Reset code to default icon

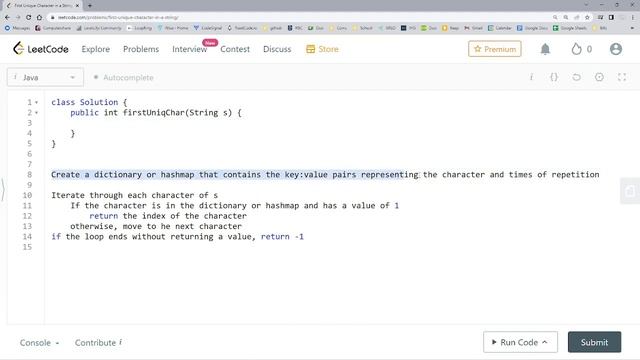[576, 77]
